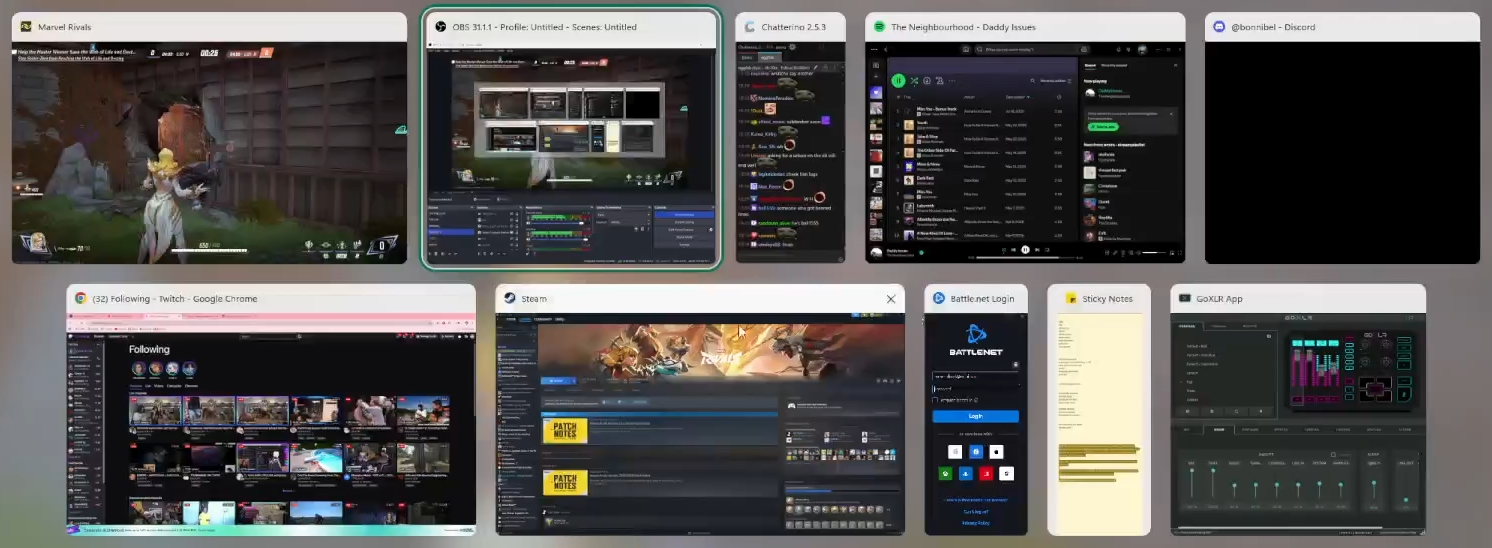The width and height of the screenshot is (1492, 548).
Task: Click the yellow Sticky Notes icon
Action: tap(1071, 298)
